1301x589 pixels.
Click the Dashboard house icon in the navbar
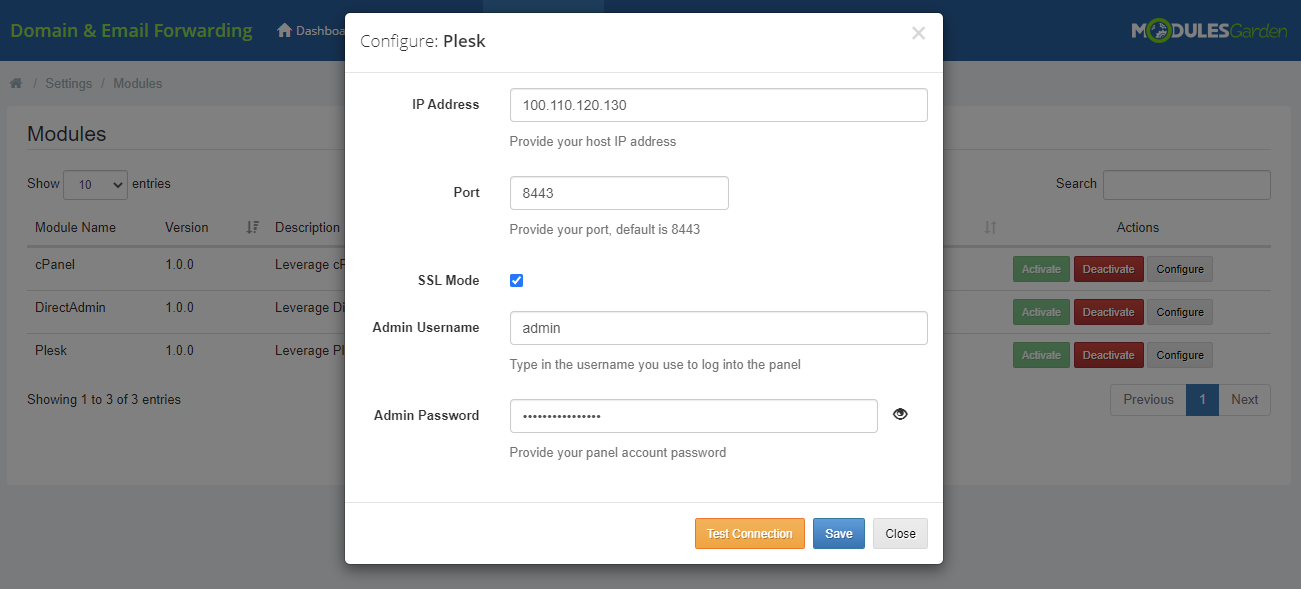(x=283, y=30)
